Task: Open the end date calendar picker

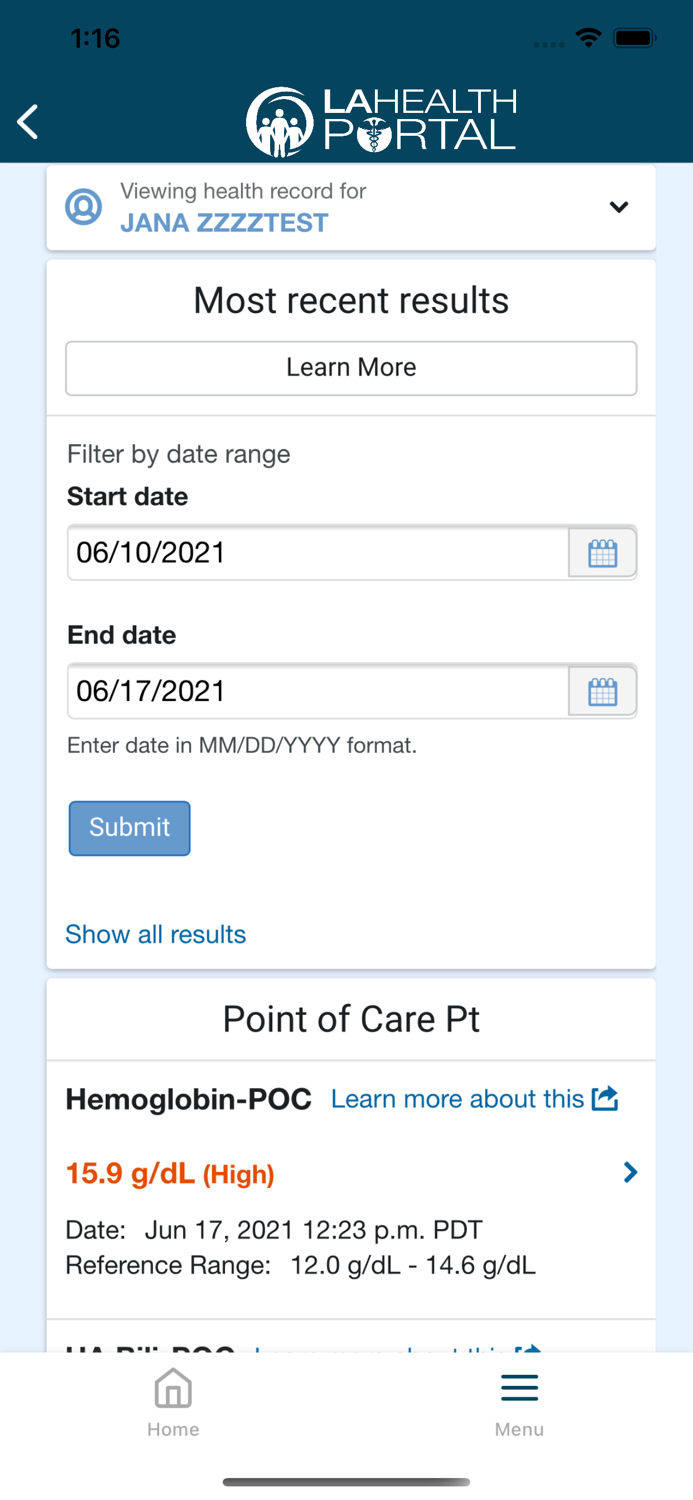Action: 602,690
